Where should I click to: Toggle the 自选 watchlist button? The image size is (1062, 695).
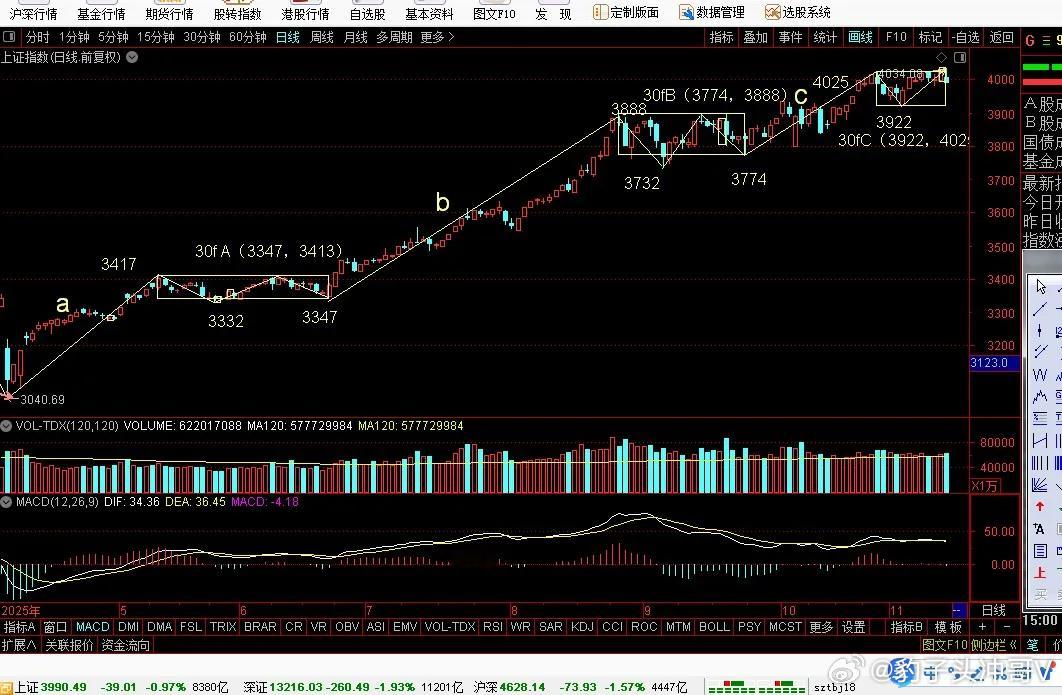pyautogui.click(x=962, y=37)
